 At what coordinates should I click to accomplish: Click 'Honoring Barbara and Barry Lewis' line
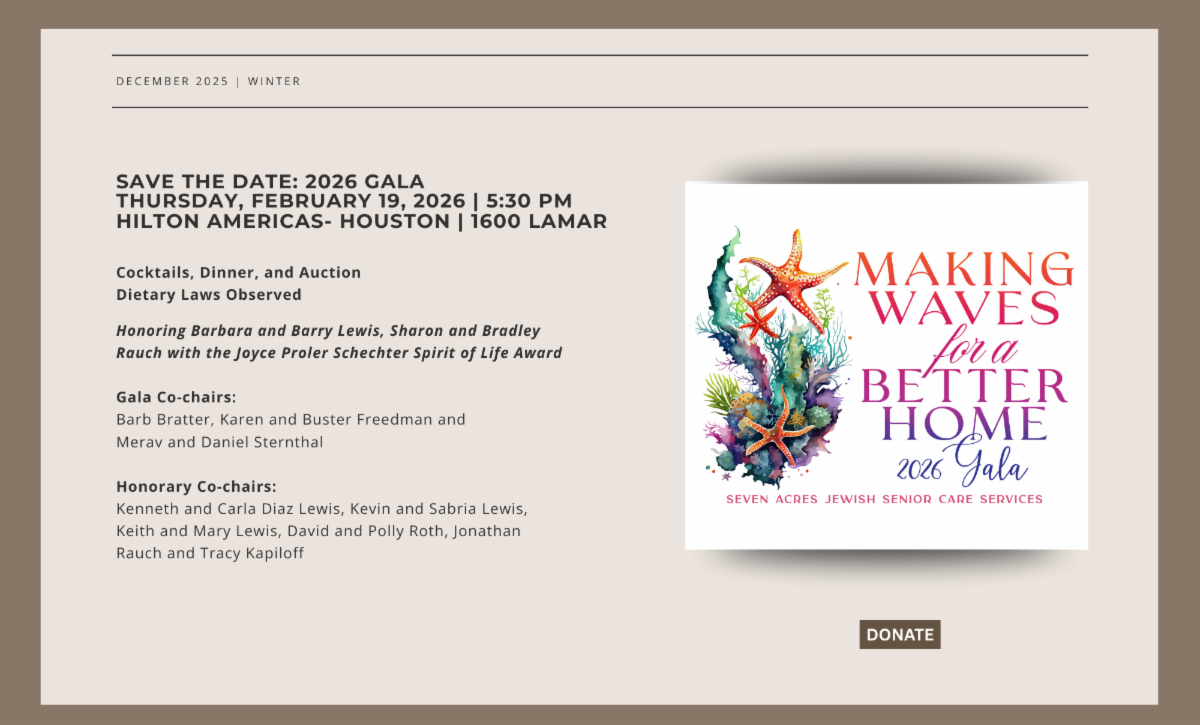tap(328, 331)
